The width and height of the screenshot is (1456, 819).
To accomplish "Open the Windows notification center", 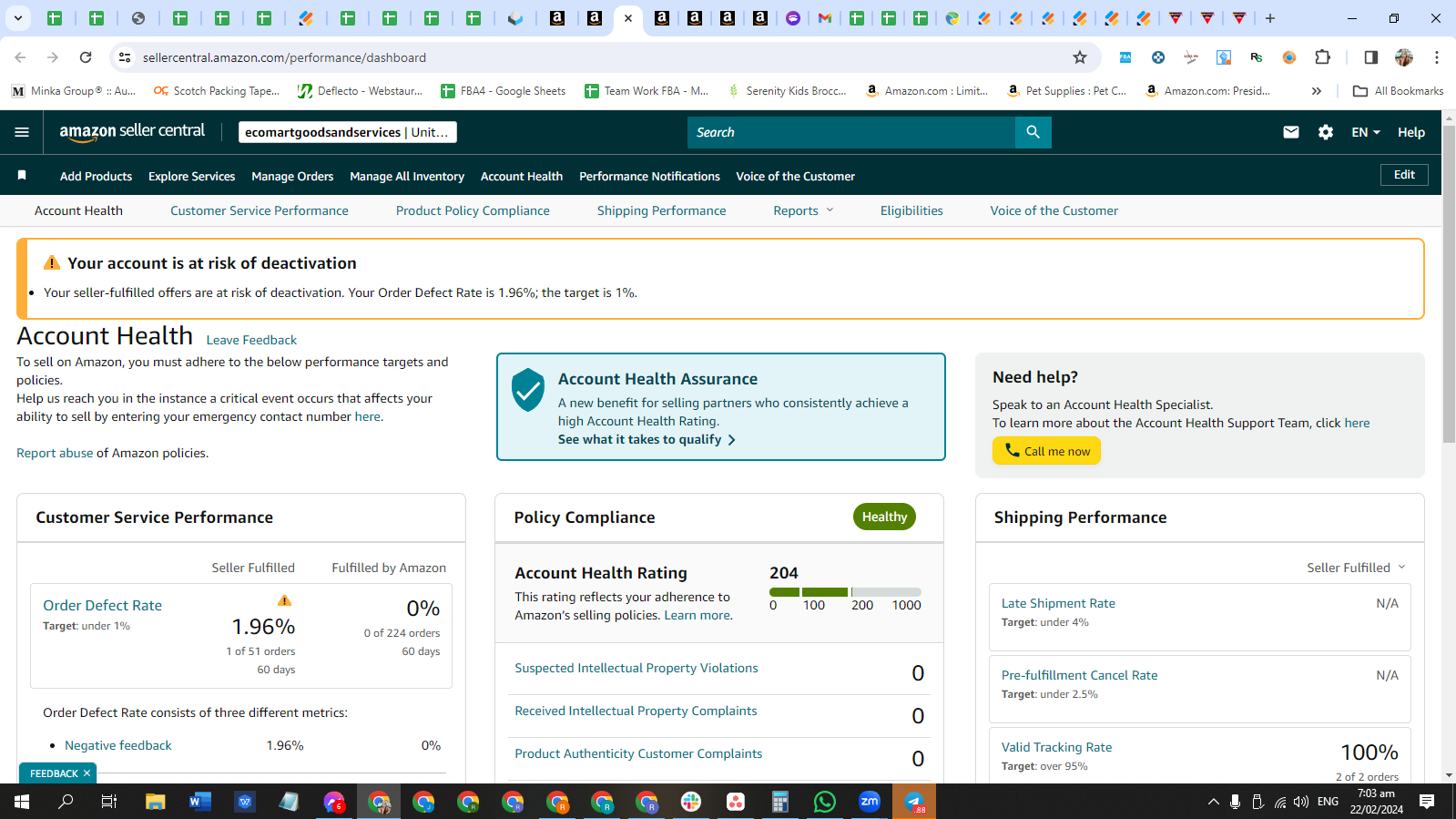I will [1427, 802].
